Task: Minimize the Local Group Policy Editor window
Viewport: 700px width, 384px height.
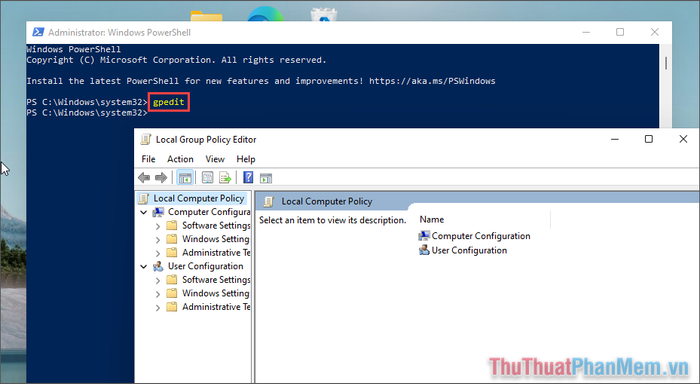Action: (615, 139)
